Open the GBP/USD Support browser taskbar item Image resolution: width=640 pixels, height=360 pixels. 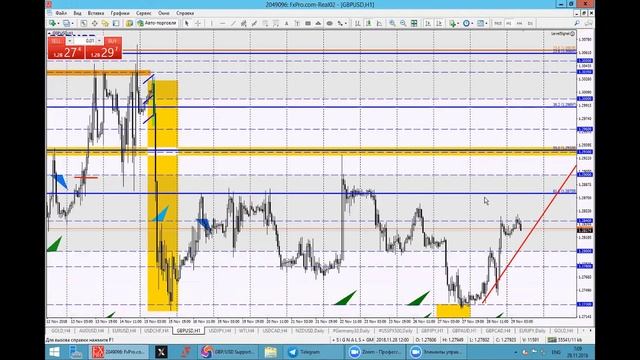(x=229, y=351)
